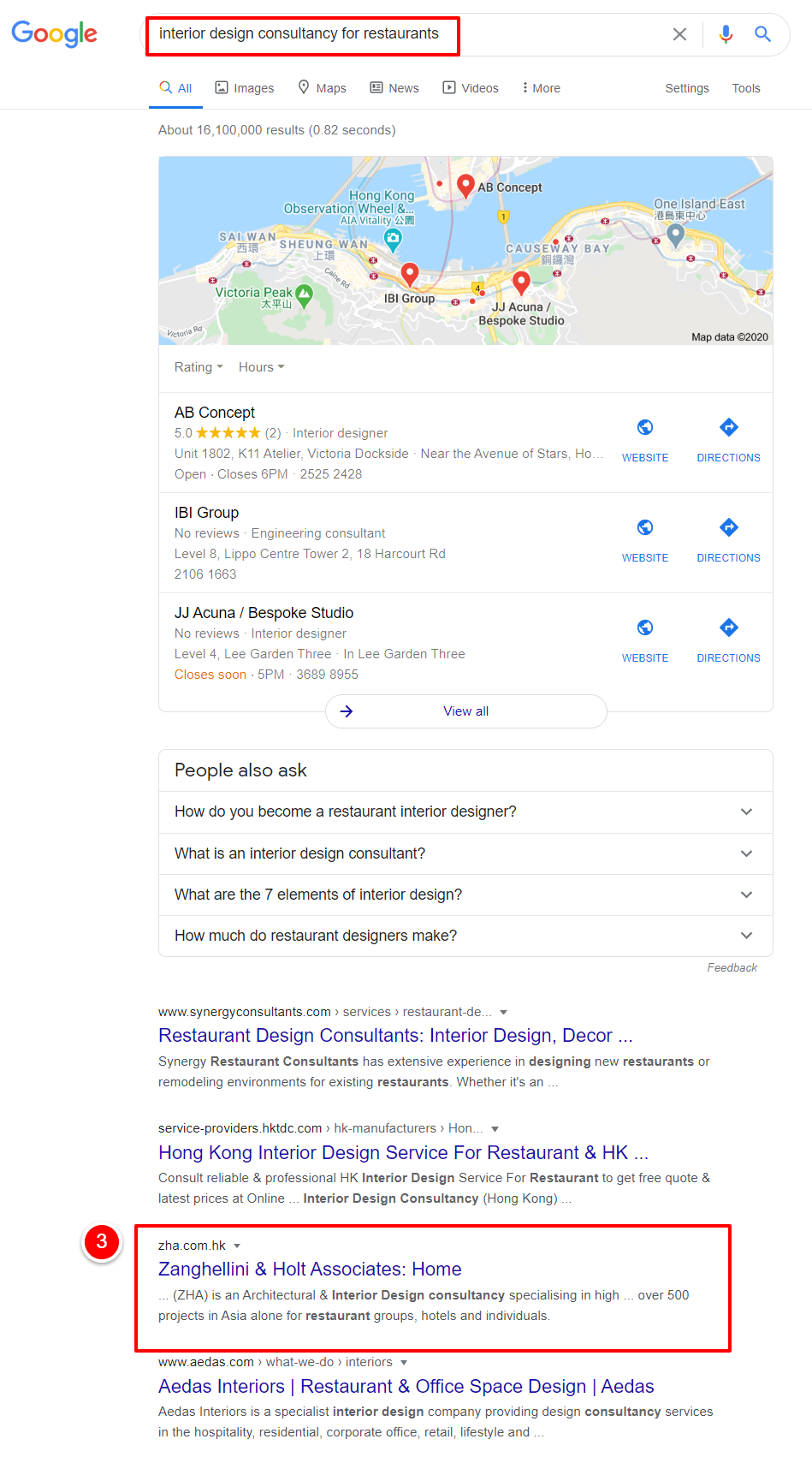Open Restaurant Design Consultants result link
812x1457 pixels.
[395, 1036]
